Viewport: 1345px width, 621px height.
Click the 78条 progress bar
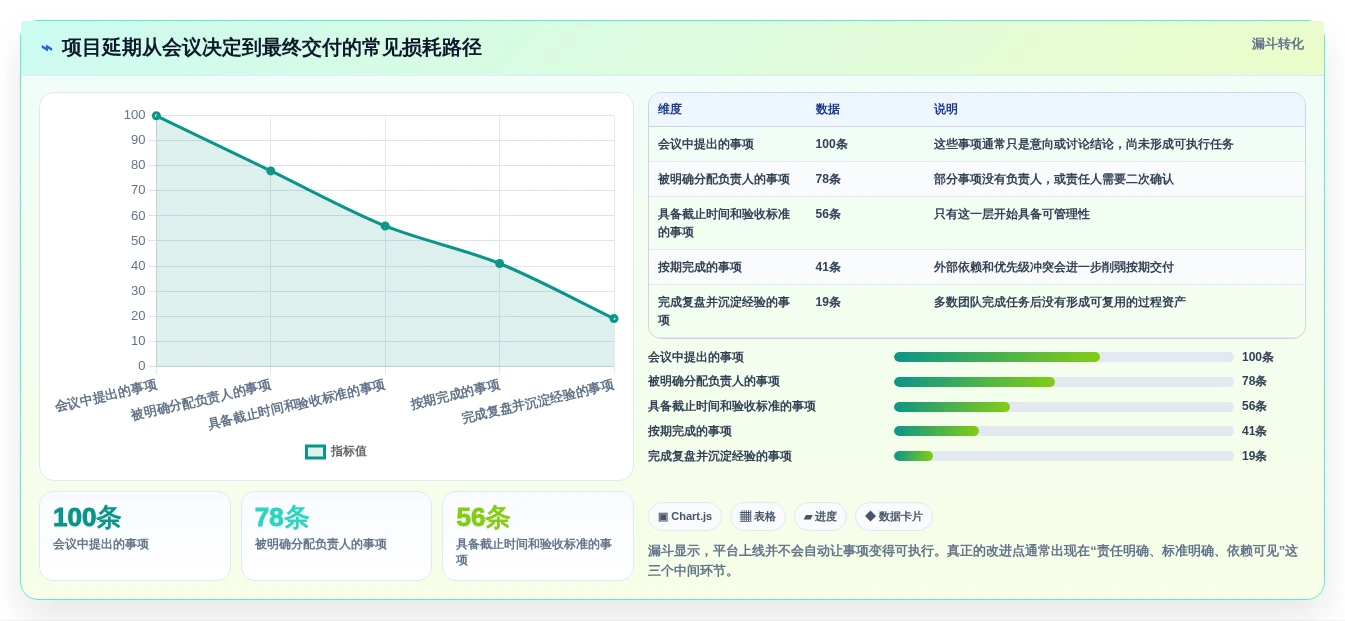coord(1064,382)
